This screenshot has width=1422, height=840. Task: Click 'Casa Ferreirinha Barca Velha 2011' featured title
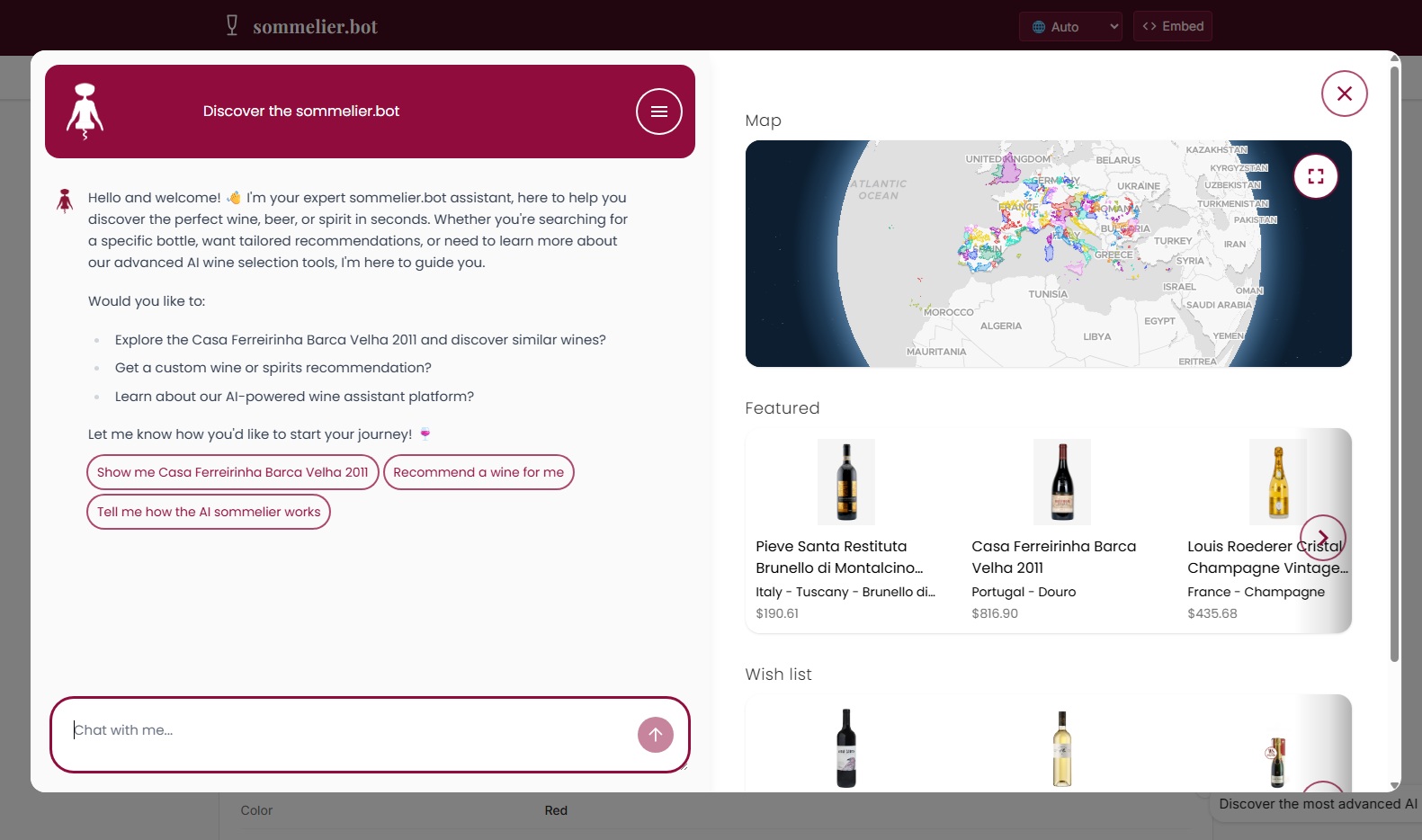pyautogui.click(x=1053, y=557)
